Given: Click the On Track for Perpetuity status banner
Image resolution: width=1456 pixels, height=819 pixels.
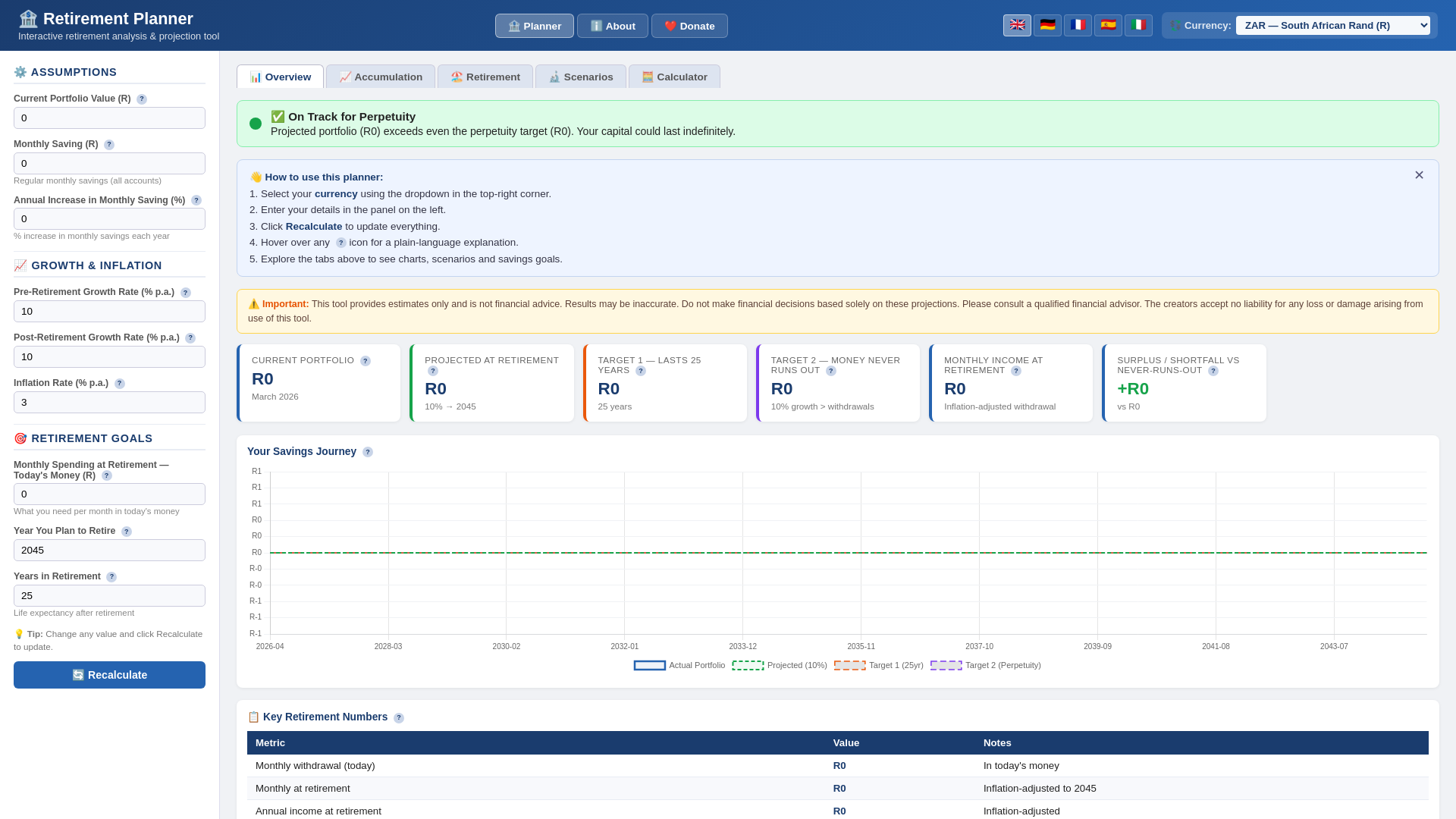Looking at the screenshot, I should 838,124.
